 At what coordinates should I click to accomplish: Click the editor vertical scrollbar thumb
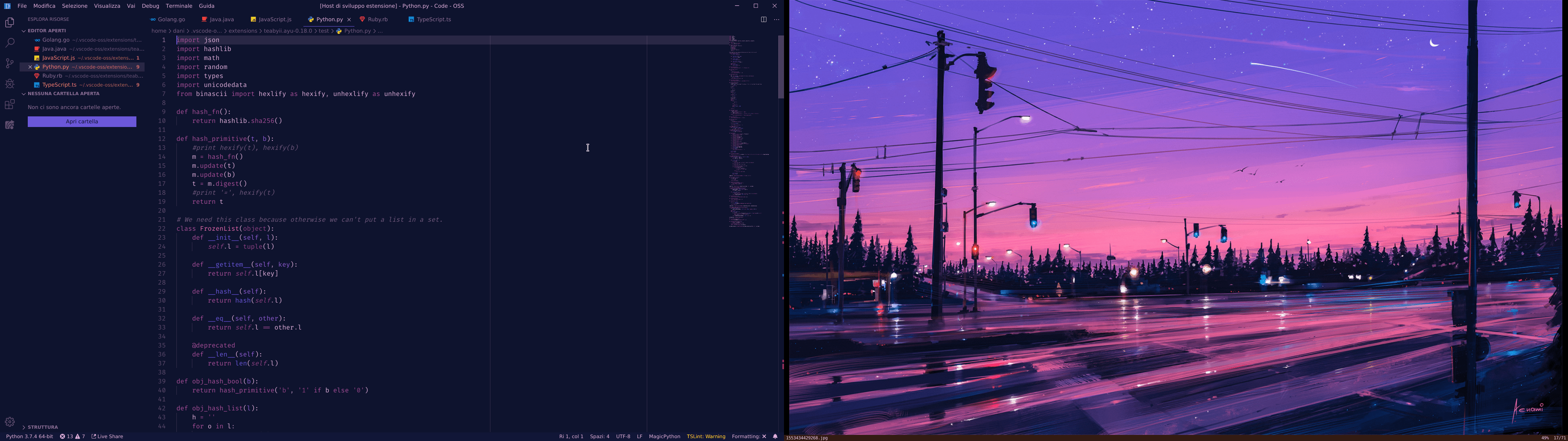[x=781, y=67]
